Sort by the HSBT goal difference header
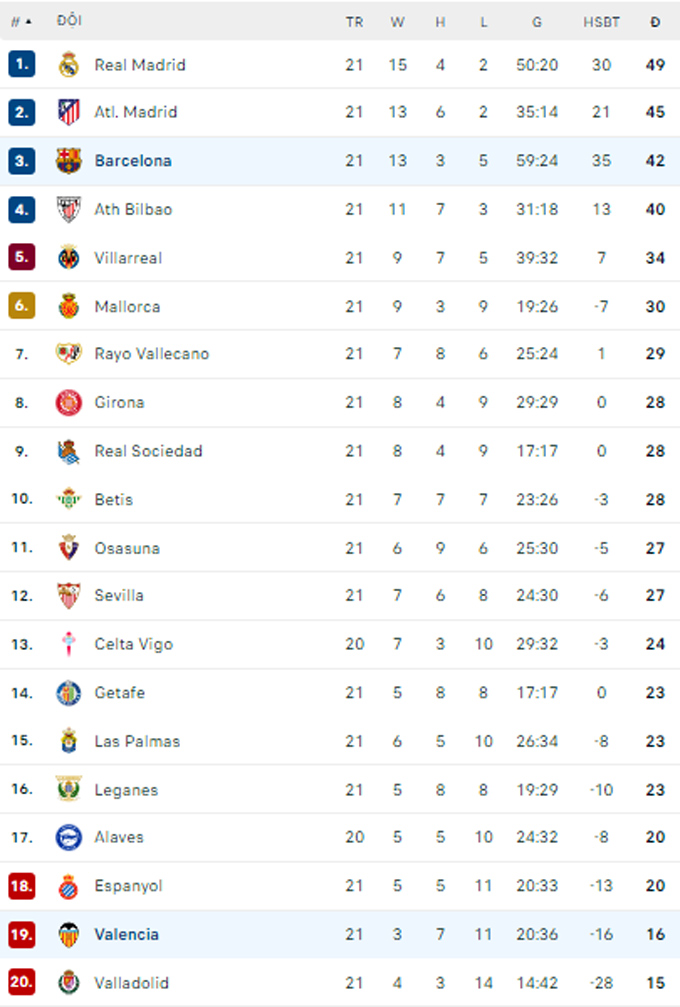 tap(602, 22)
